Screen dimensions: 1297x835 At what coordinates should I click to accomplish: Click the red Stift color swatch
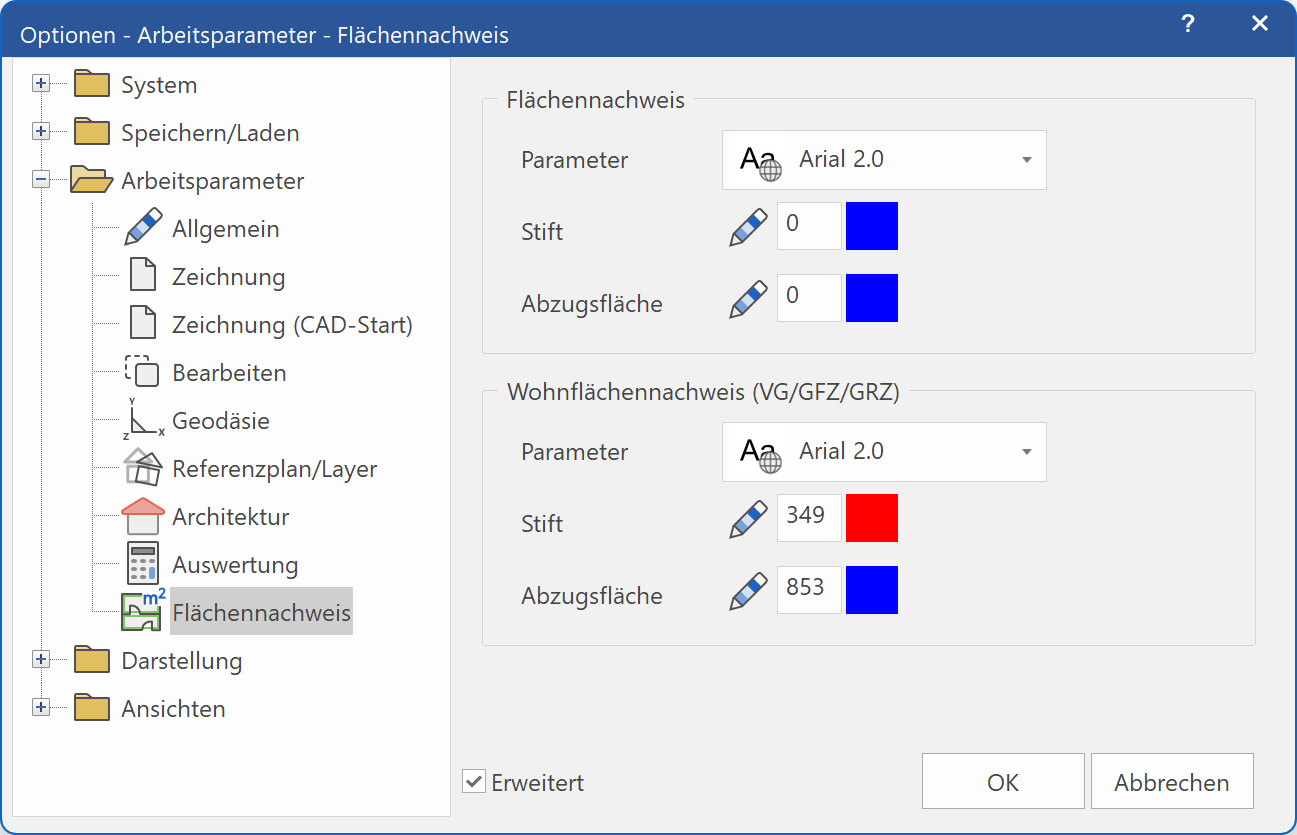pos(871,518)
